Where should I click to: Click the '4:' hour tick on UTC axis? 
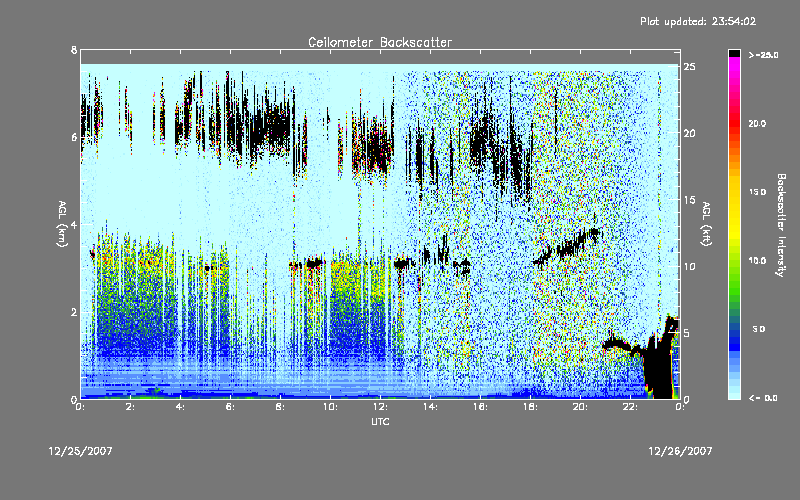tap(181, 407)
